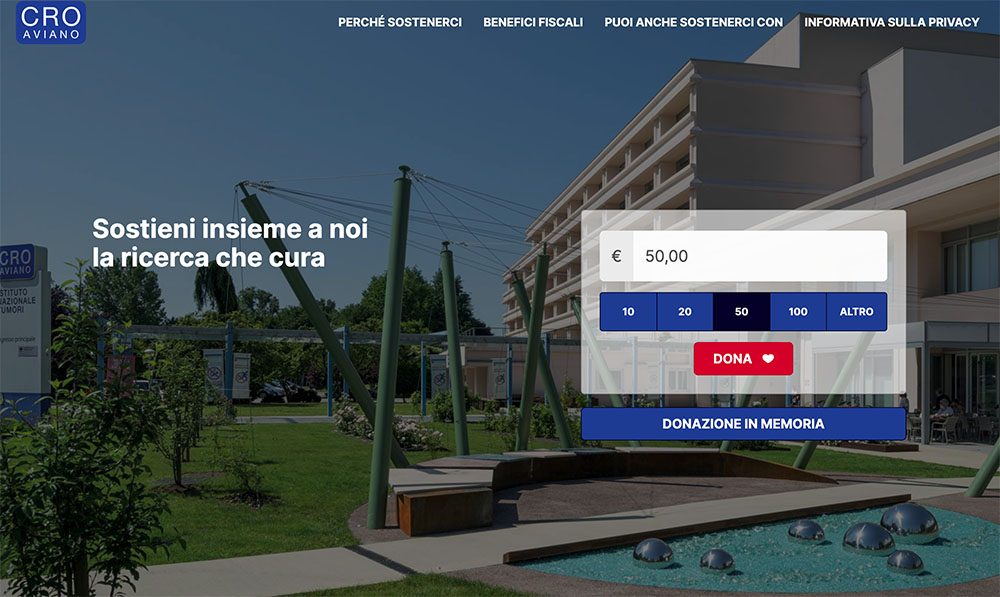
Task: Click the word DONA on red button
Action: [x=732, y=358]
